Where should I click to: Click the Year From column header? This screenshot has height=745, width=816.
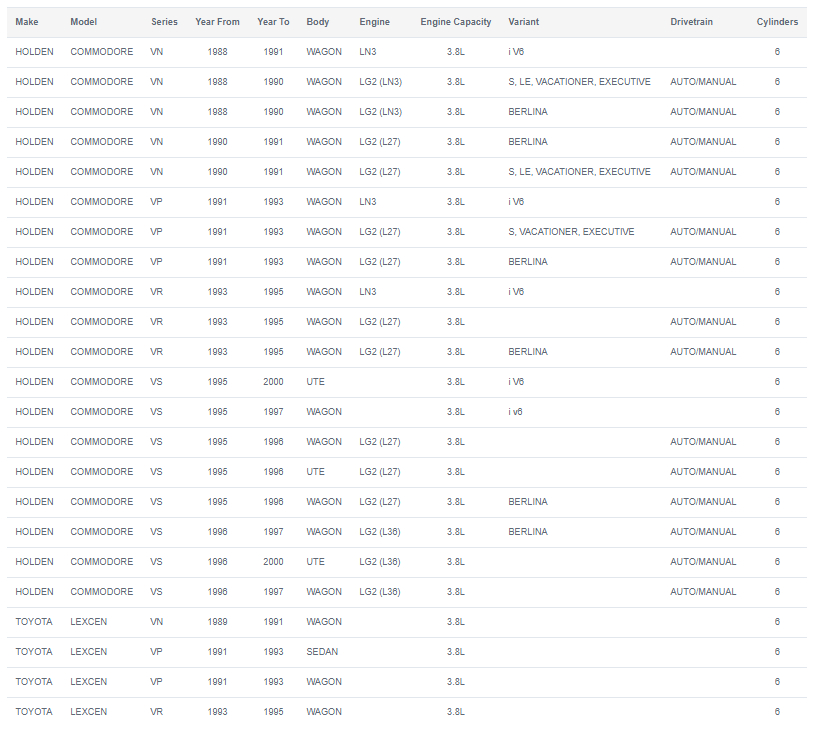(x=218, y=22)
